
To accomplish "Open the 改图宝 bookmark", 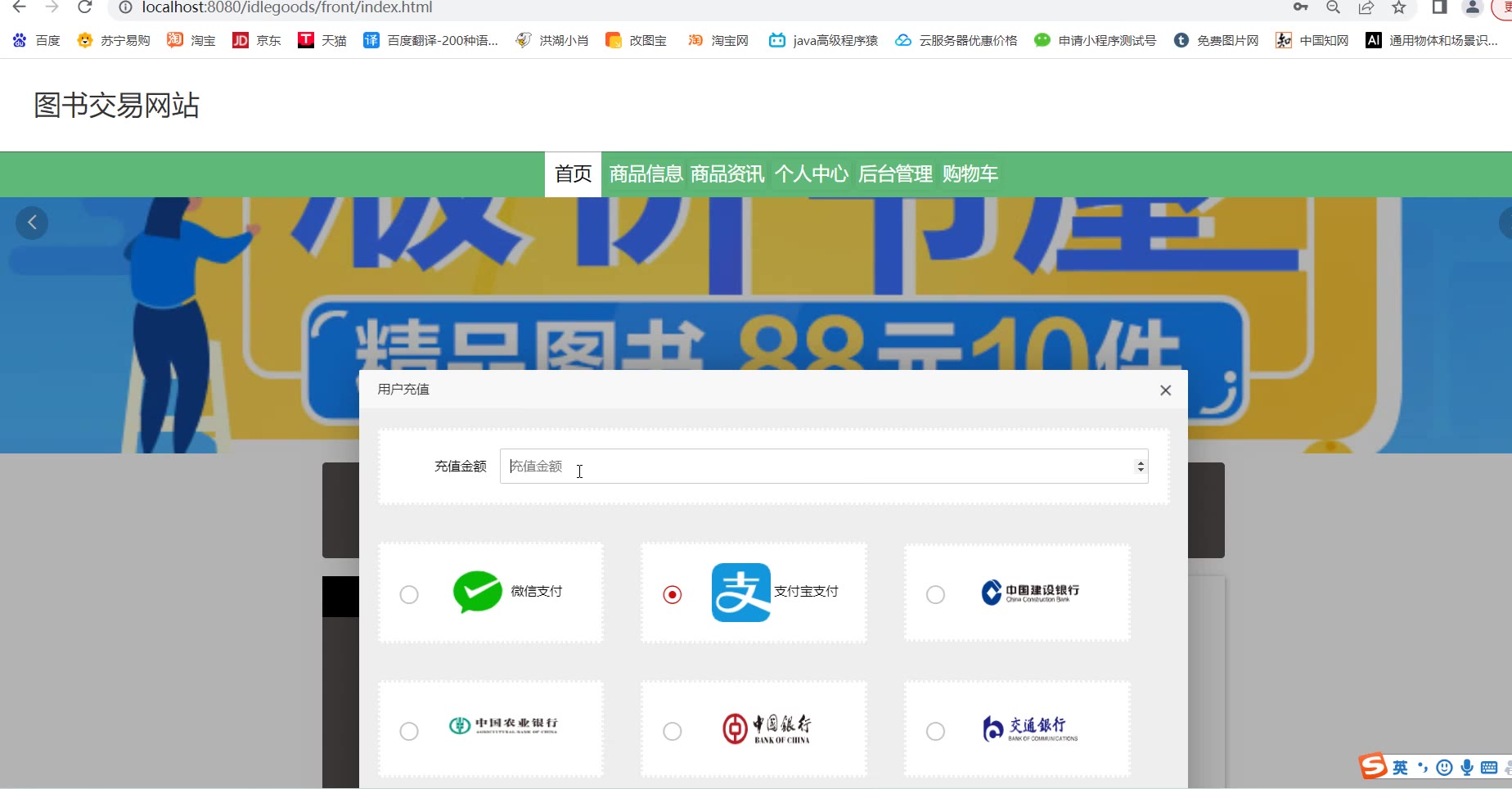I will click(636, 40).
